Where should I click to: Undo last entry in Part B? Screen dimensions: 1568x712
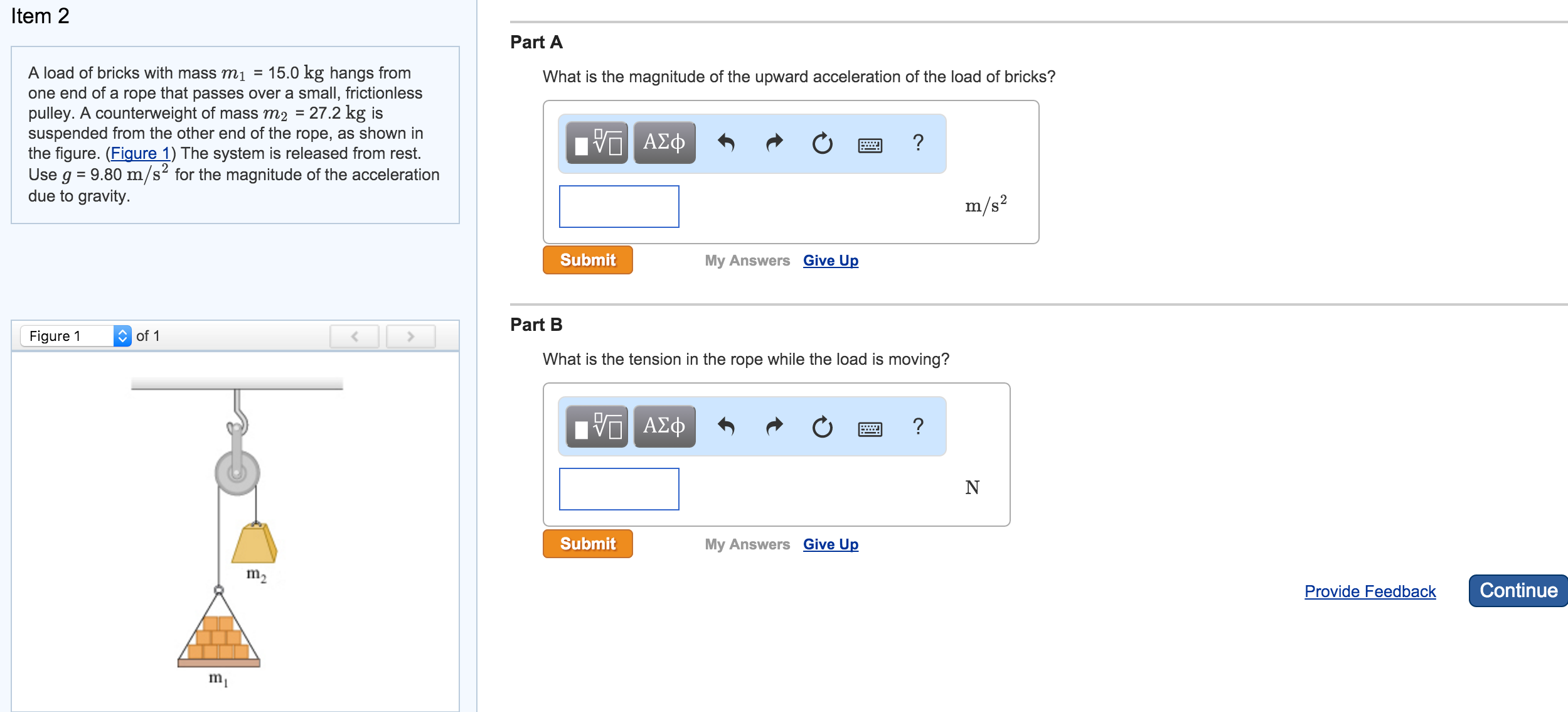click(726, 427)
